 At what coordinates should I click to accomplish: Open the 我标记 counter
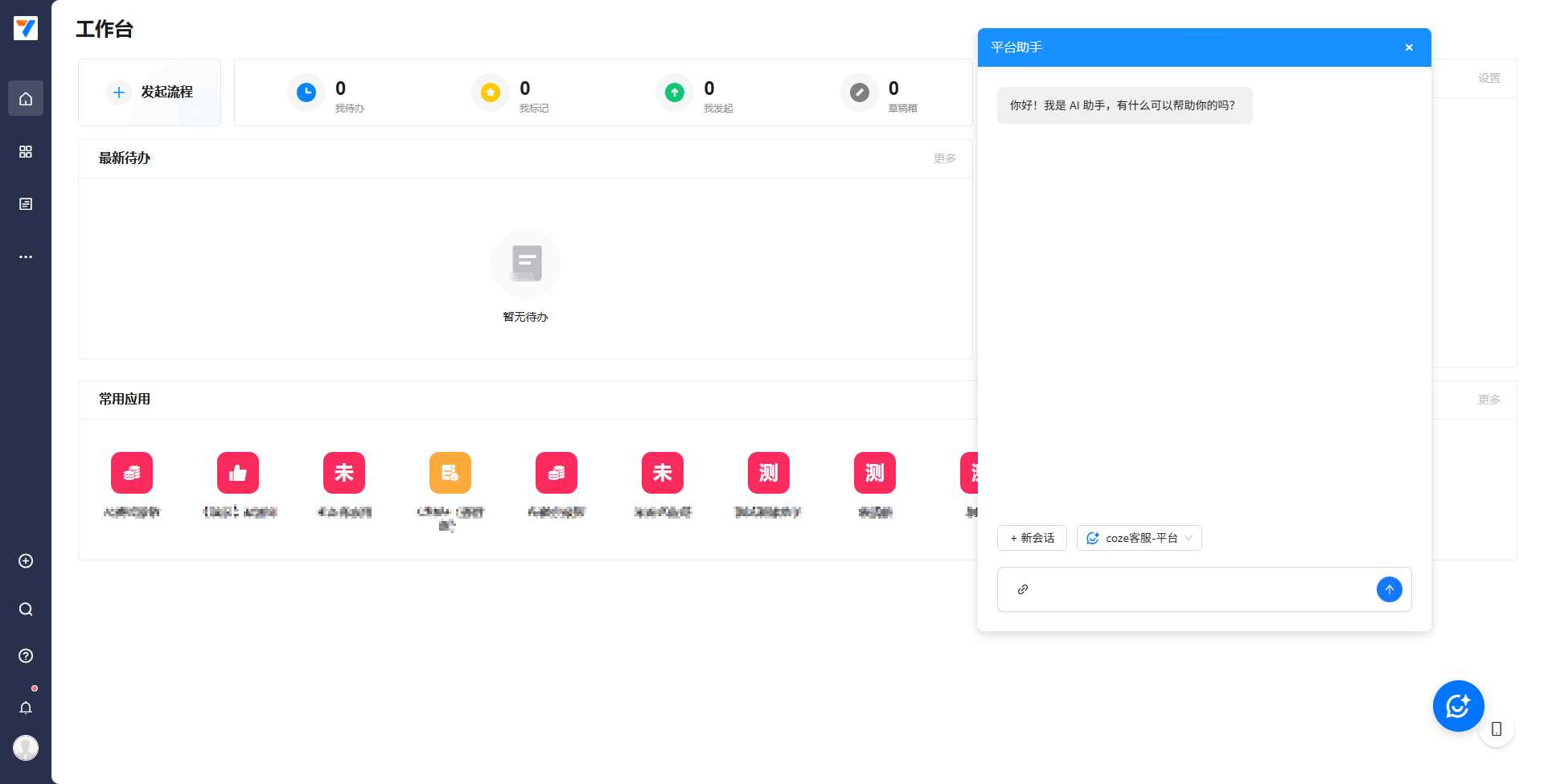510,93
